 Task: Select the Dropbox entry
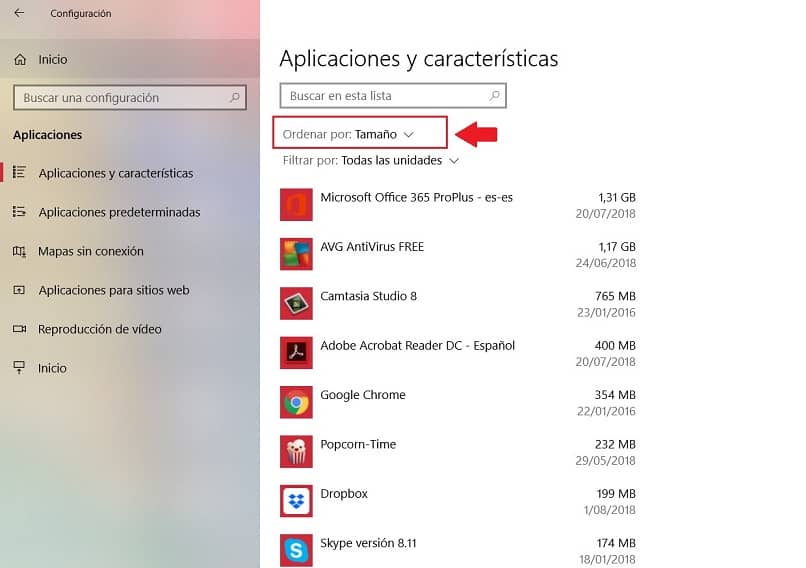click(x=458, y=501)
